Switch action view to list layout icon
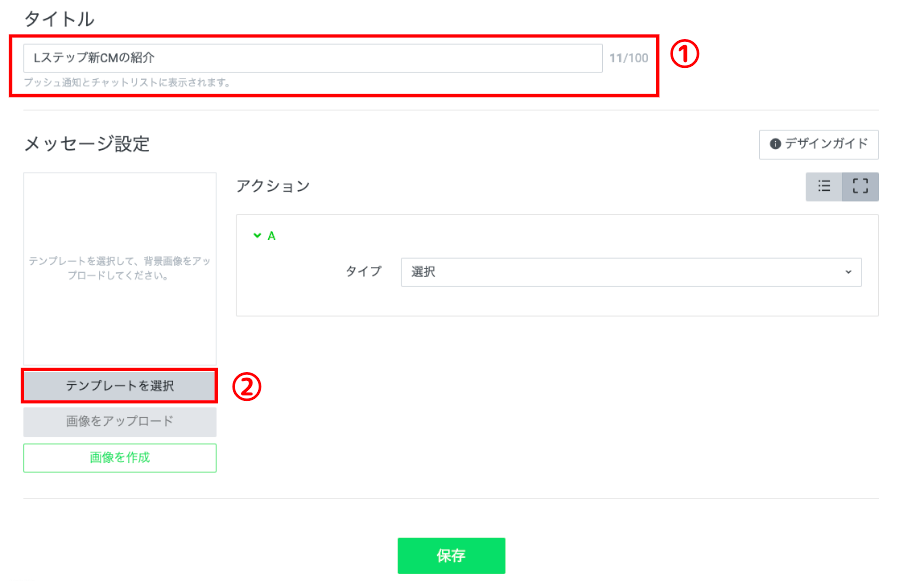The image size is (903, 581). pyautogui.click(x=824, y=186)
